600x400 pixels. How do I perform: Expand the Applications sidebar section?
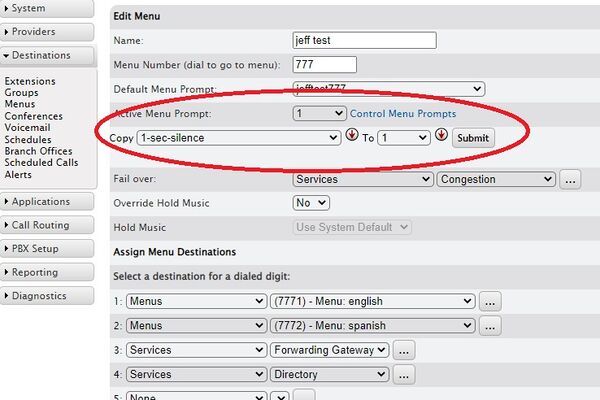(x=48, y=202)
